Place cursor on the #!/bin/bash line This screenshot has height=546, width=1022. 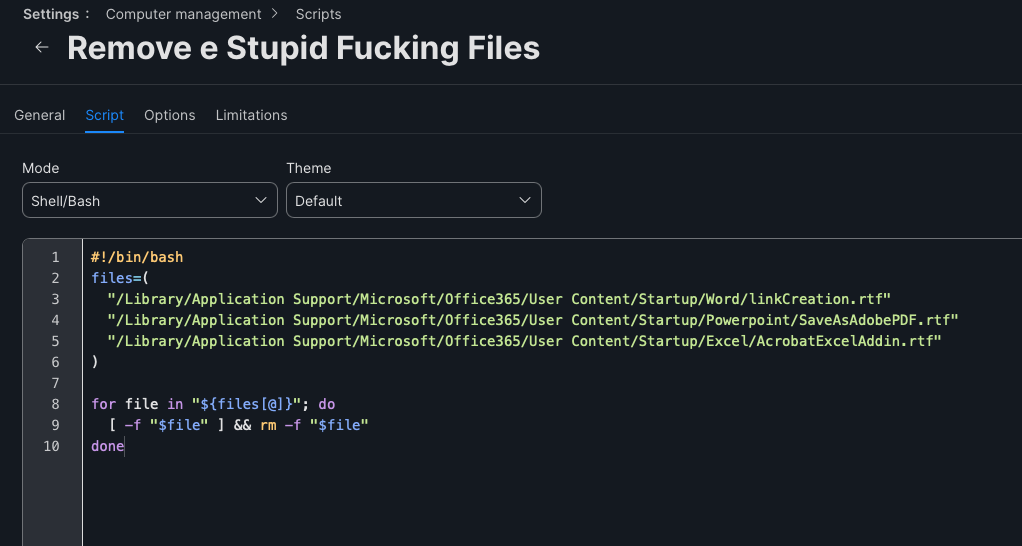(137, 257)
